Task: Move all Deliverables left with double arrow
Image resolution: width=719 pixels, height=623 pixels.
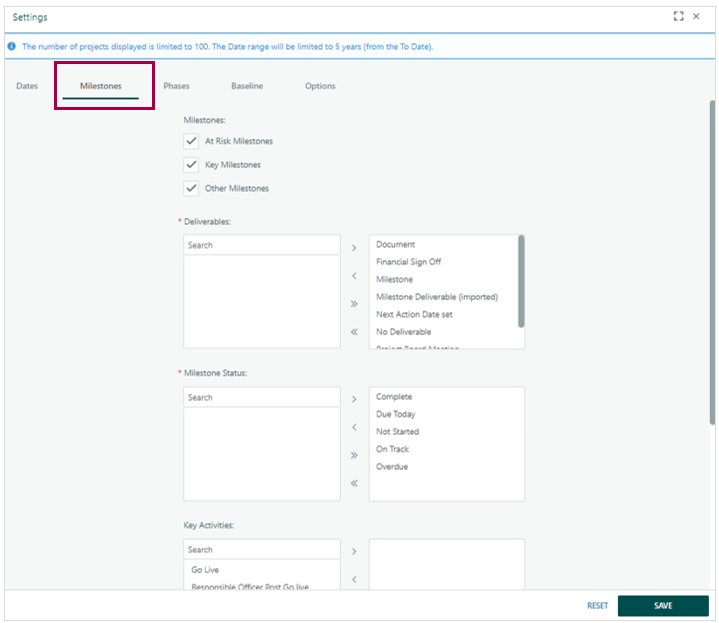Action: (354, 332)
